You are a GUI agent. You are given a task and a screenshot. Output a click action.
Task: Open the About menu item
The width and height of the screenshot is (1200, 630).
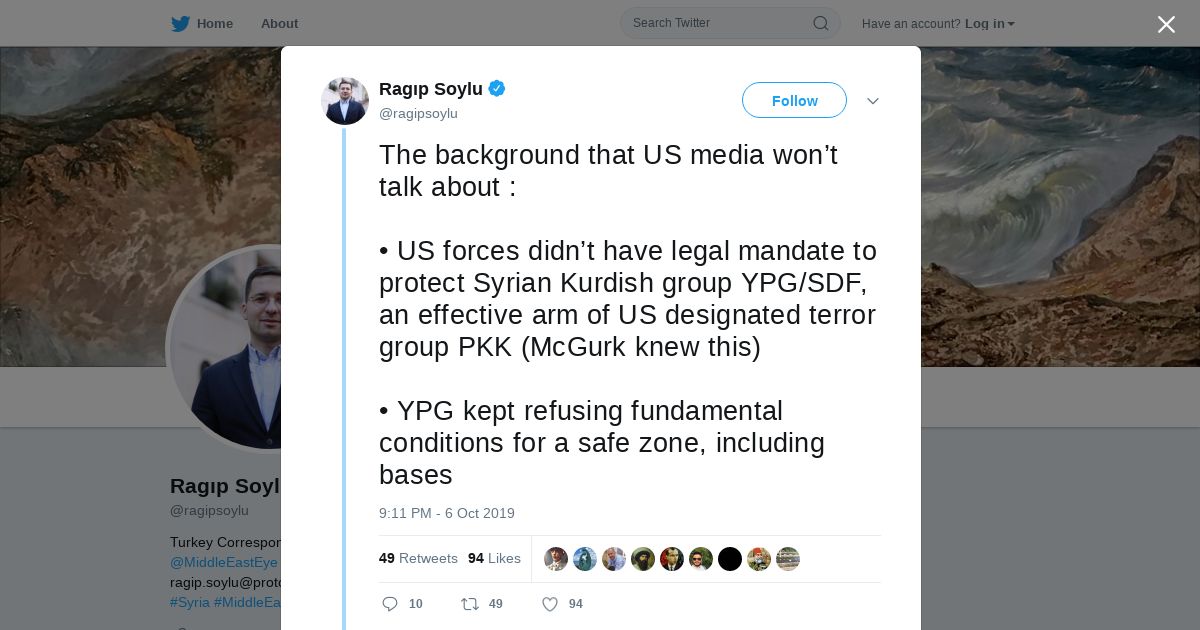click(279, 24)
